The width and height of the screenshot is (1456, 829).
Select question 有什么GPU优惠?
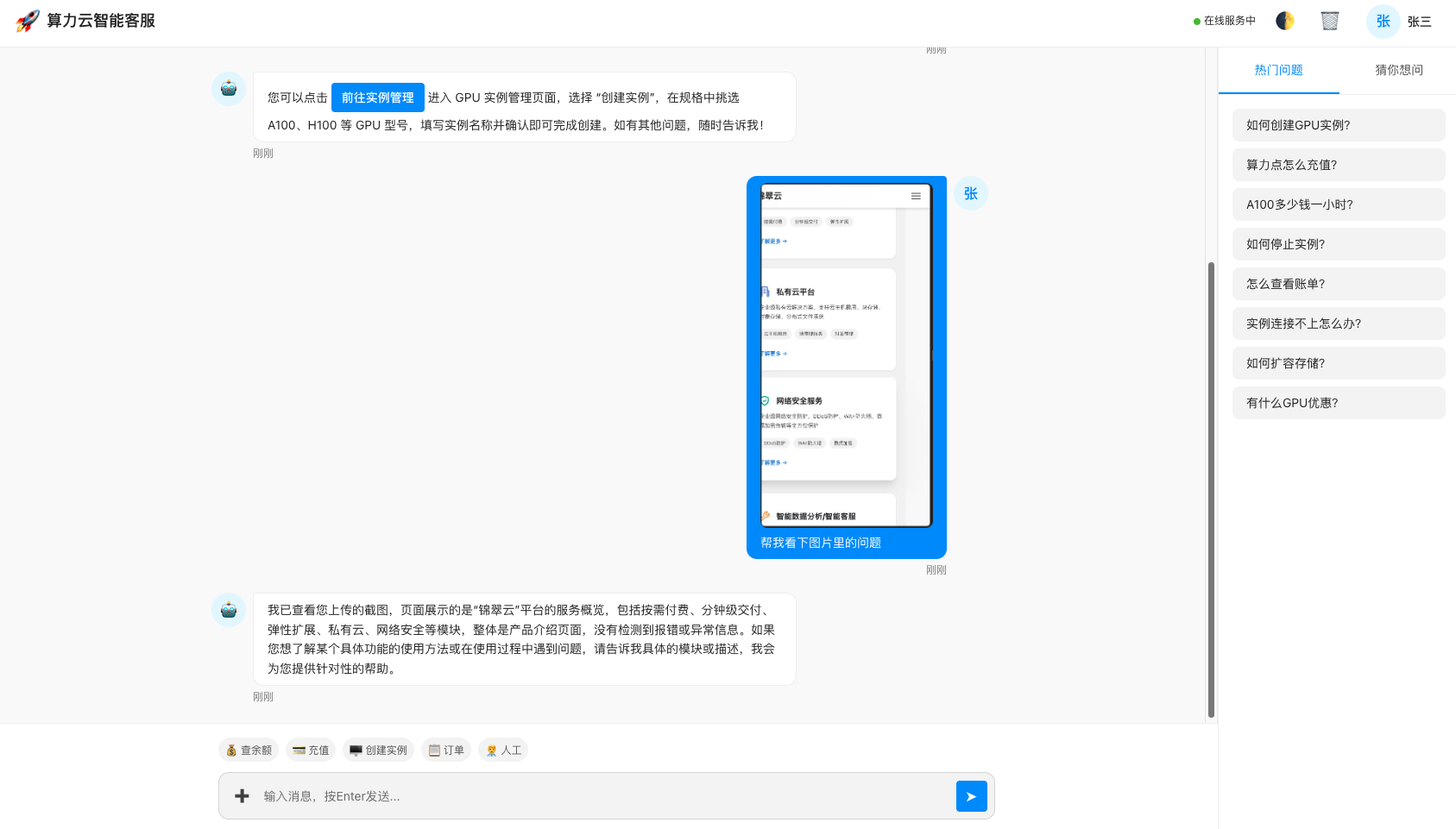click(x=1339, y=403)
